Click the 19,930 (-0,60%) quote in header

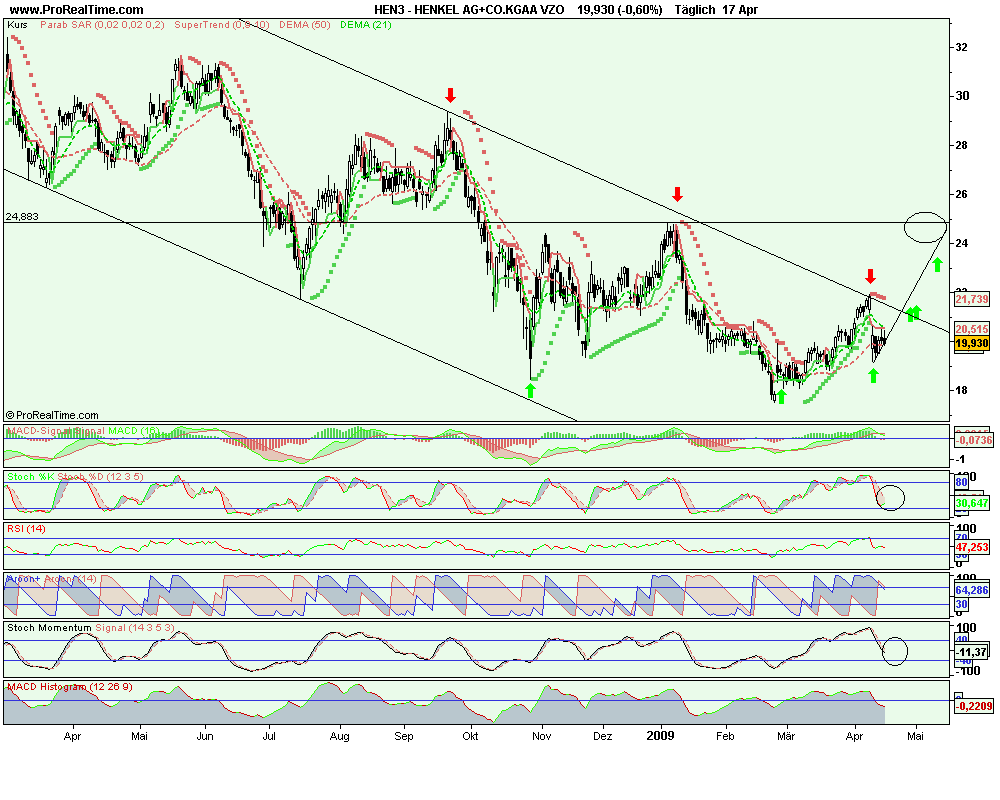click(x=619, y=10)
